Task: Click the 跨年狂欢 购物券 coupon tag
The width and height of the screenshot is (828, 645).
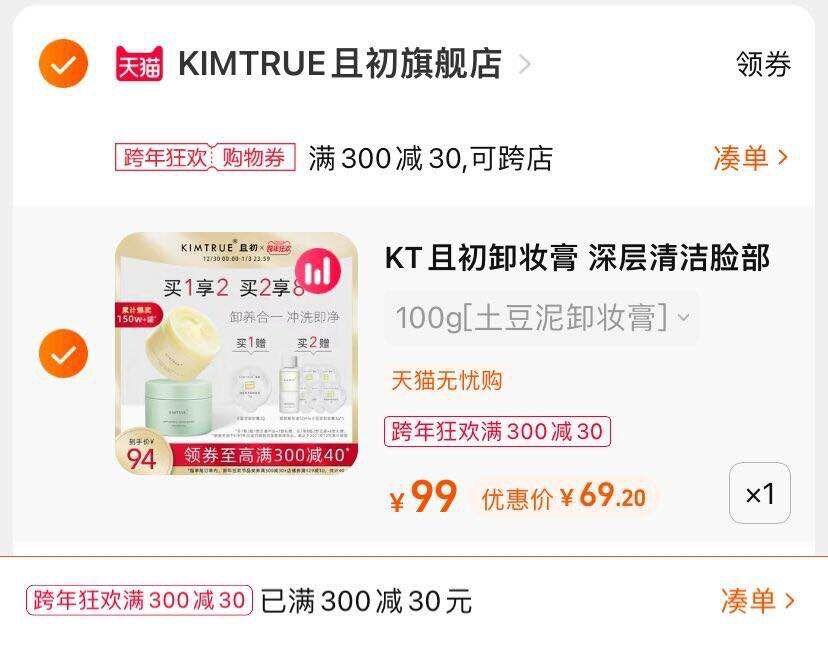Action: (205, 157)
